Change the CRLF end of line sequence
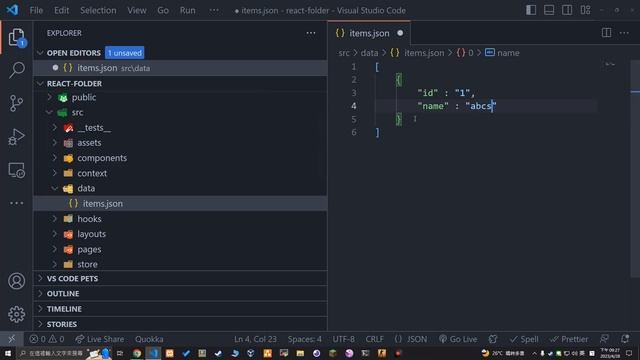640x360 pixels. (x=374, y=339)
